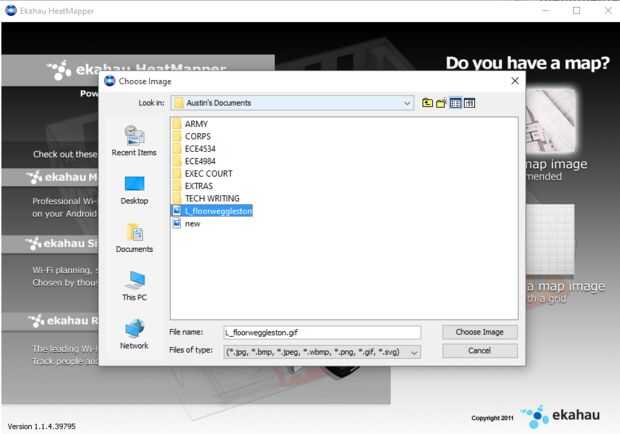
Task: Open This PC shortcut
Action: tap(134, 286)
